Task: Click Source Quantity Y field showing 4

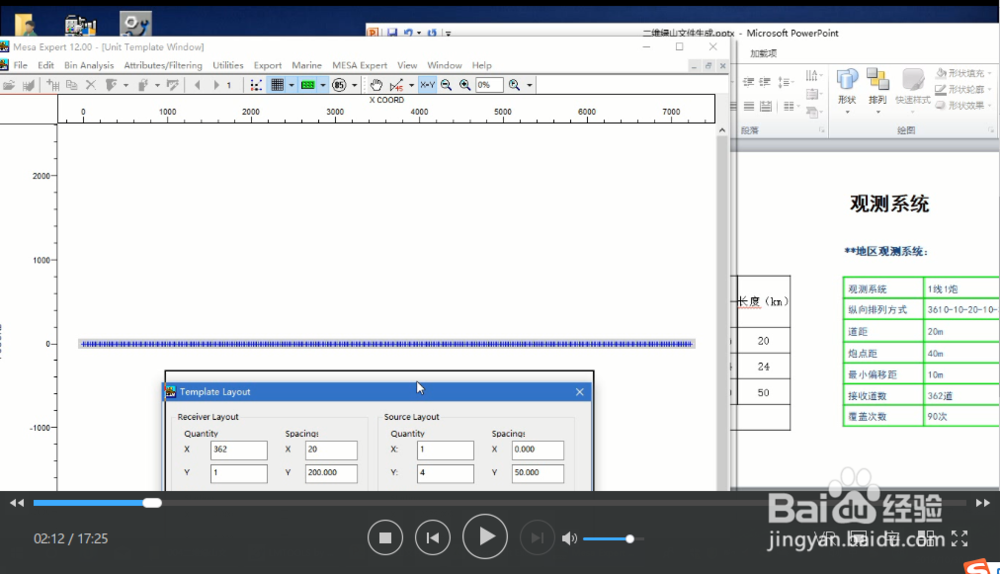Action: [445, 473]
